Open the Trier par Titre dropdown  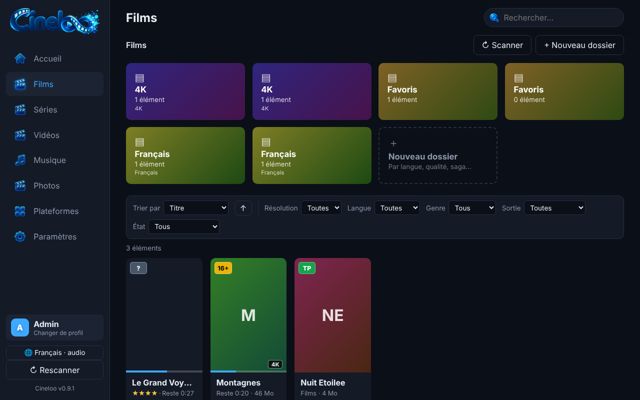[196, 208]
